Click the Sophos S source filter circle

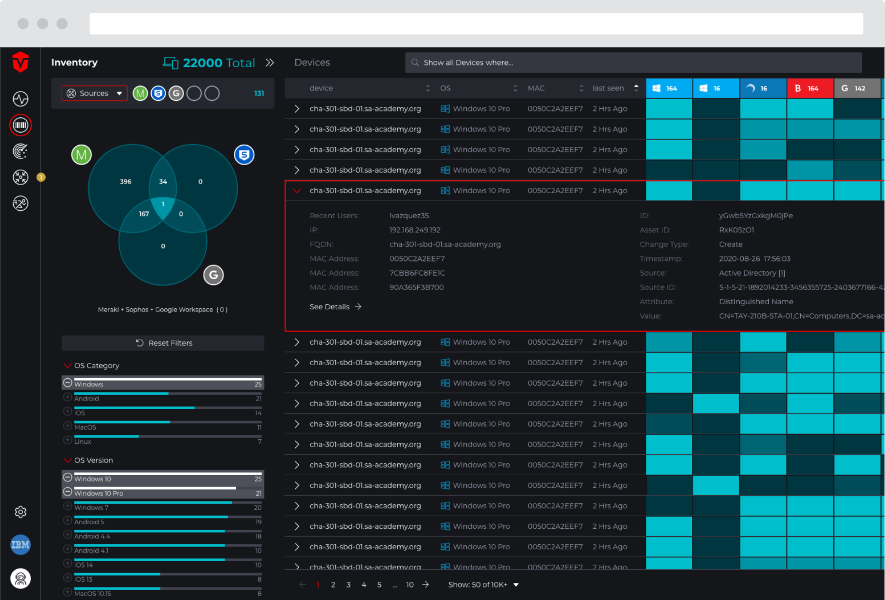159,93
